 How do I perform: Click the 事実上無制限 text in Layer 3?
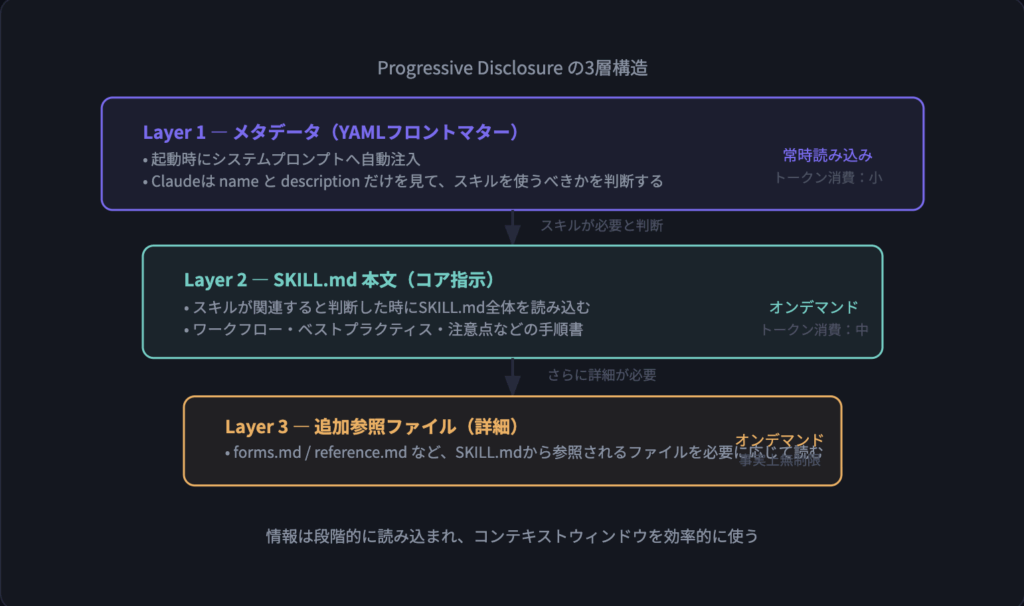tap(780, 460)
